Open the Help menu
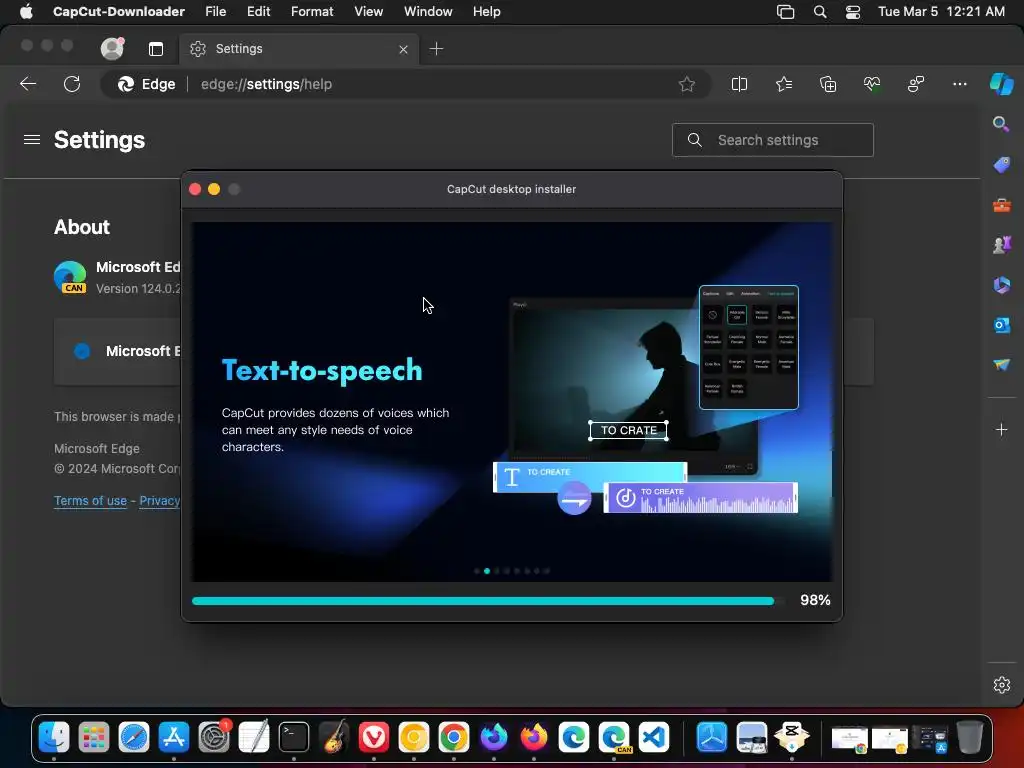 pos(487,12)
